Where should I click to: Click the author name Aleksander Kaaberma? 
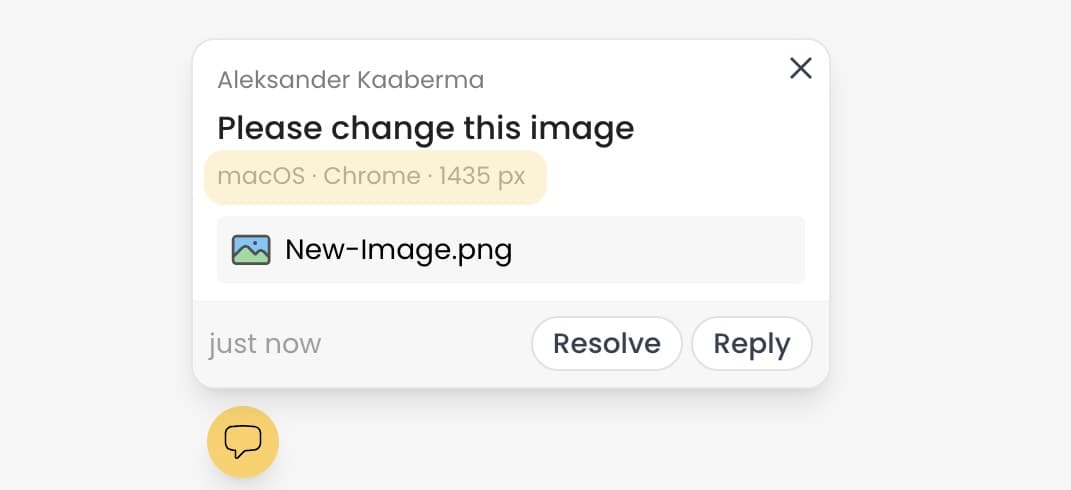pyautogui.click(x=350, y=80)
